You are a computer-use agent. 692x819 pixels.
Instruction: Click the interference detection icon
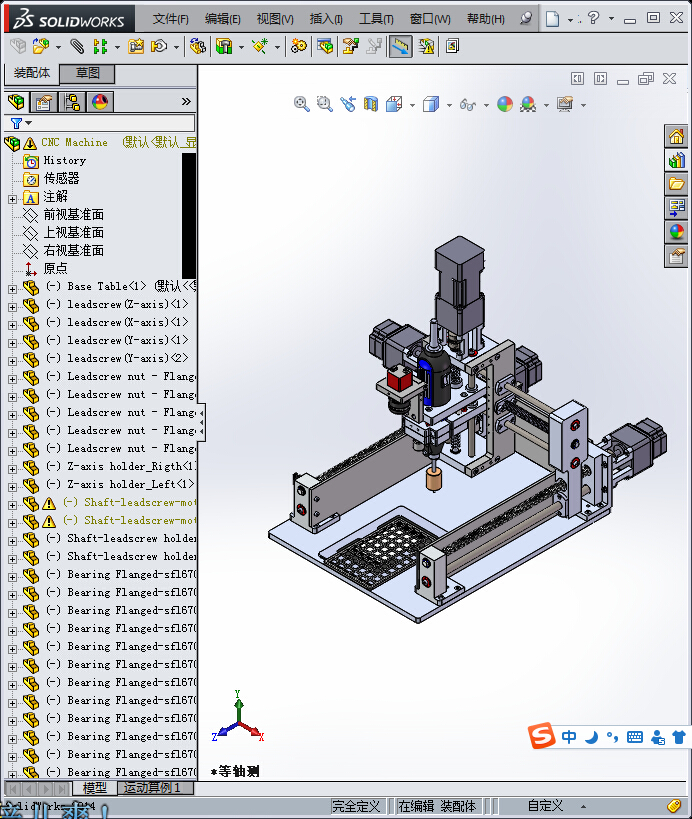coord(426,46)
